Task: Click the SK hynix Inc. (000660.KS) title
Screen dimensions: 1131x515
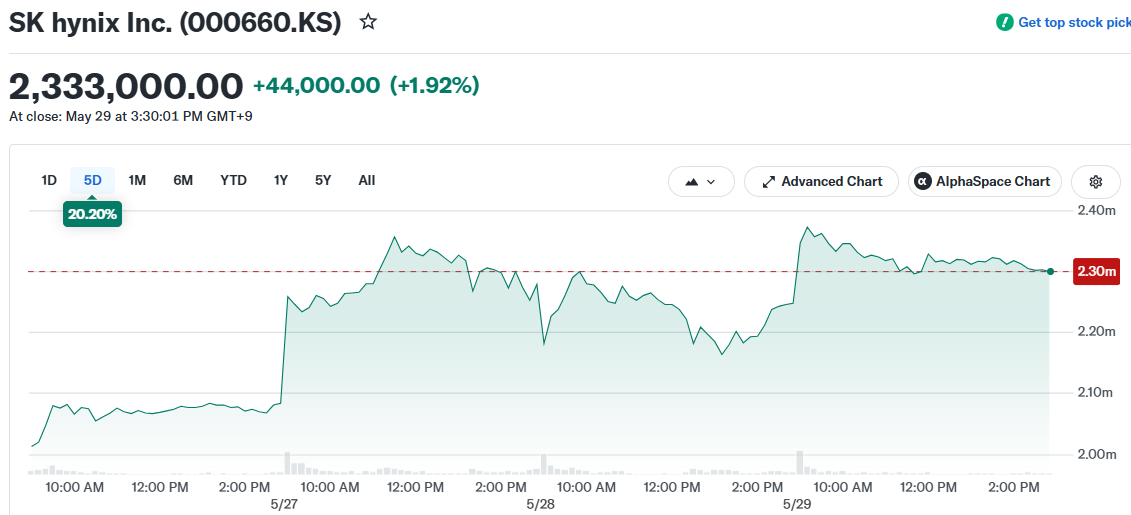Action: tap(175, 23)
